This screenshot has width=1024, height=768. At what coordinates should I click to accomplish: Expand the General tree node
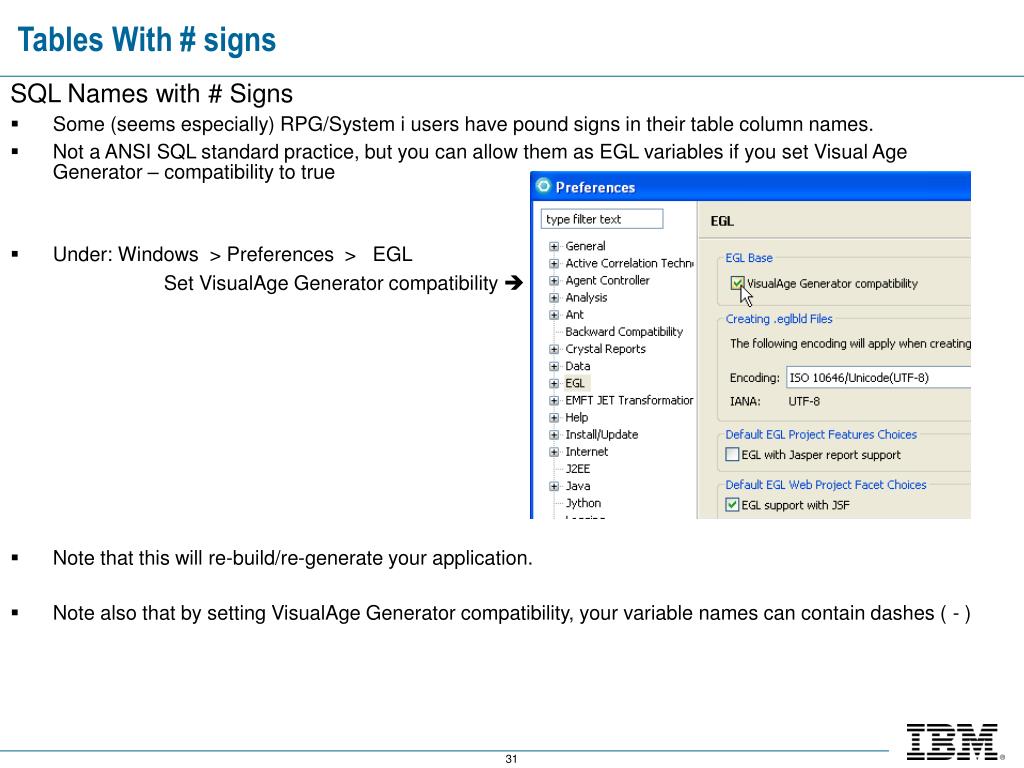click(x=554, y=246)
